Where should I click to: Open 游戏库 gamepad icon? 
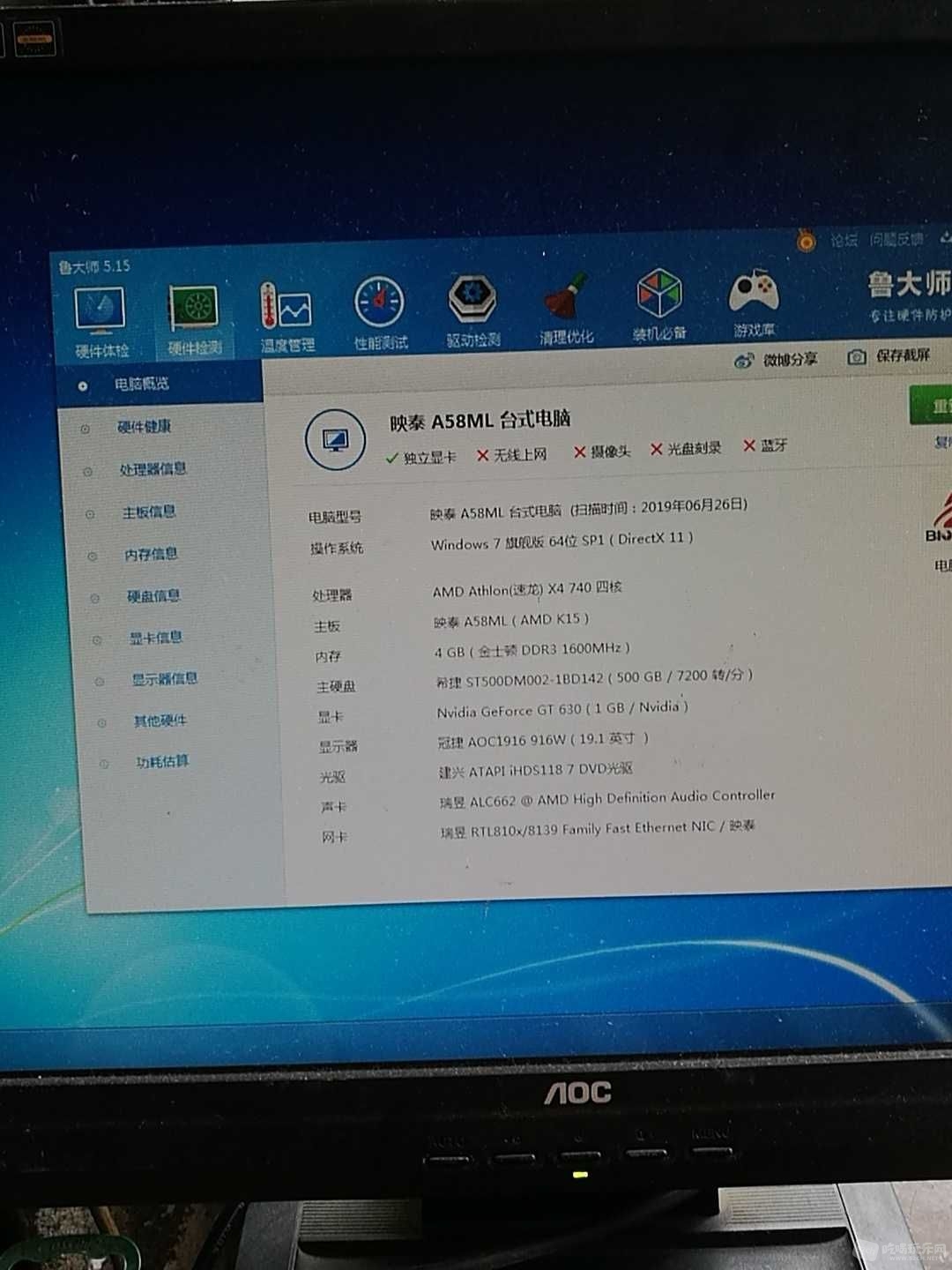tap(754, 303)
